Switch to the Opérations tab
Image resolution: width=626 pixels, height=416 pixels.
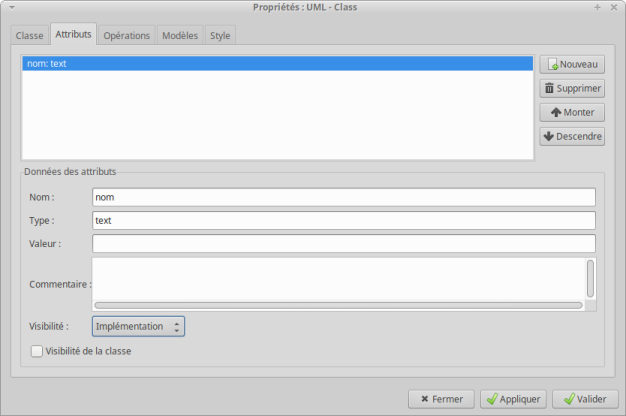tap(127, 36)
